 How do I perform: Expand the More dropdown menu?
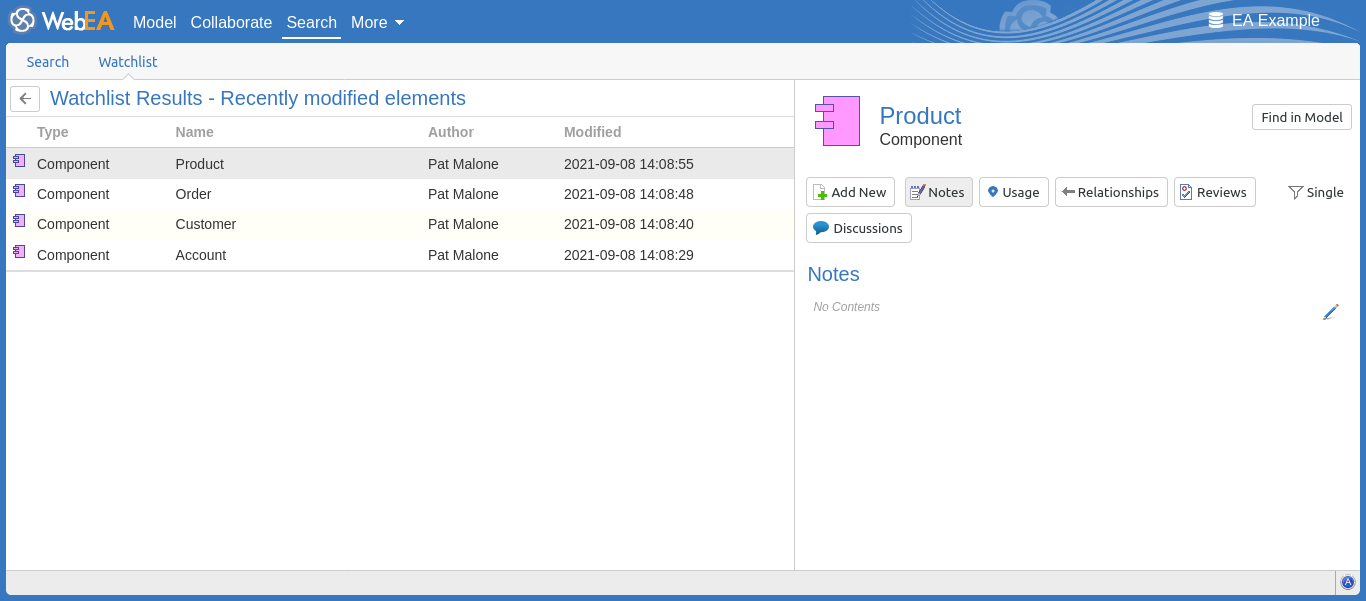pos(377,22)
